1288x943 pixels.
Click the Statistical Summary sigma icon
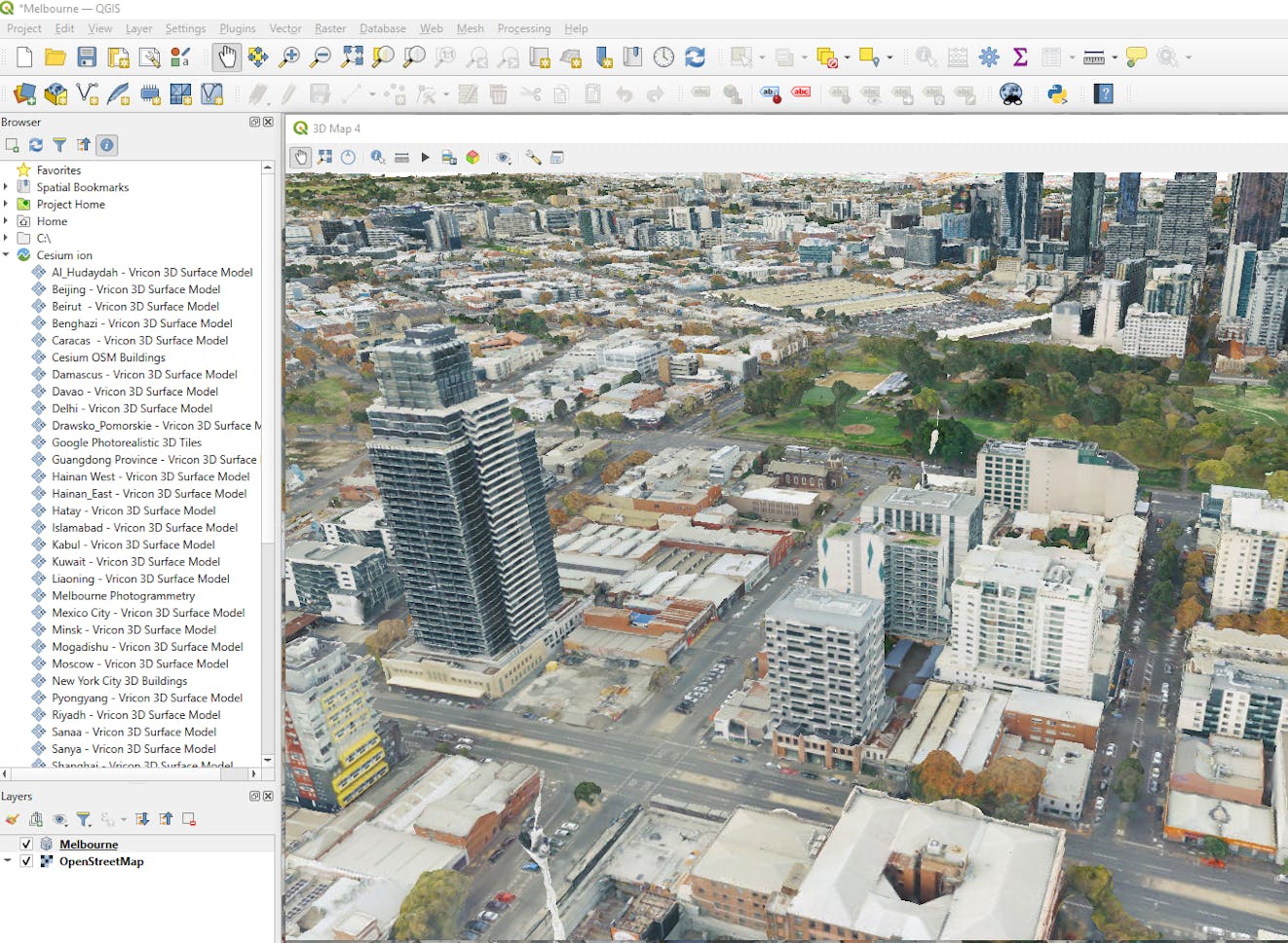click(1019, 57)
